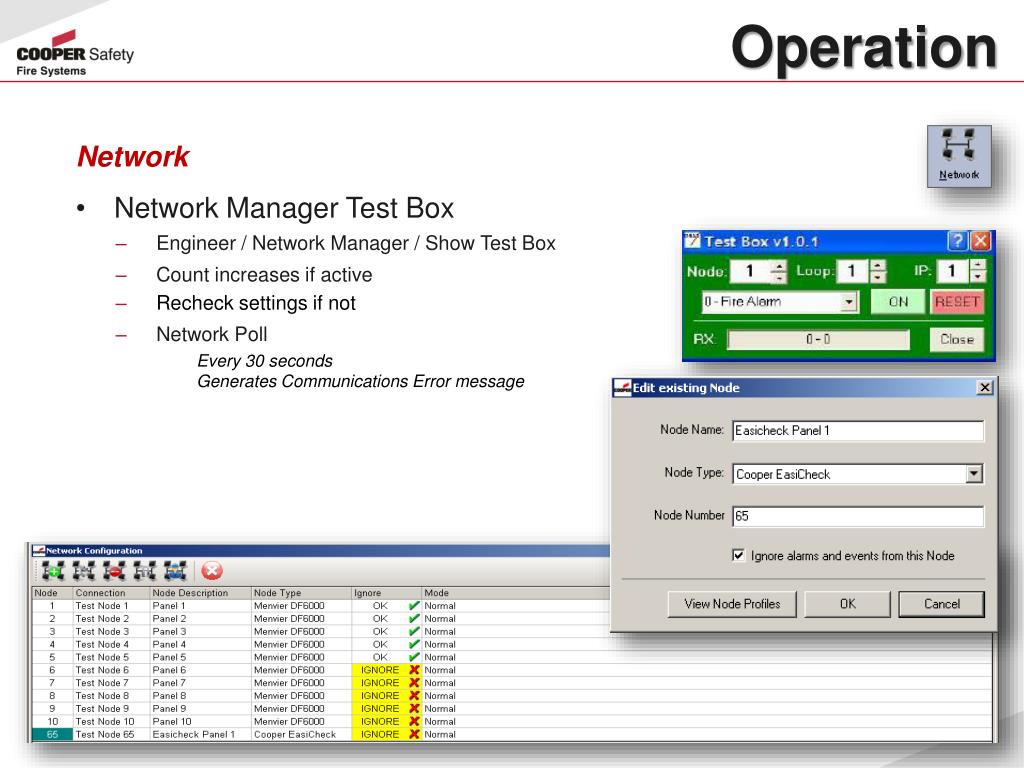
Task: Increase the IP value in Test Box
Action: [978, 265]
